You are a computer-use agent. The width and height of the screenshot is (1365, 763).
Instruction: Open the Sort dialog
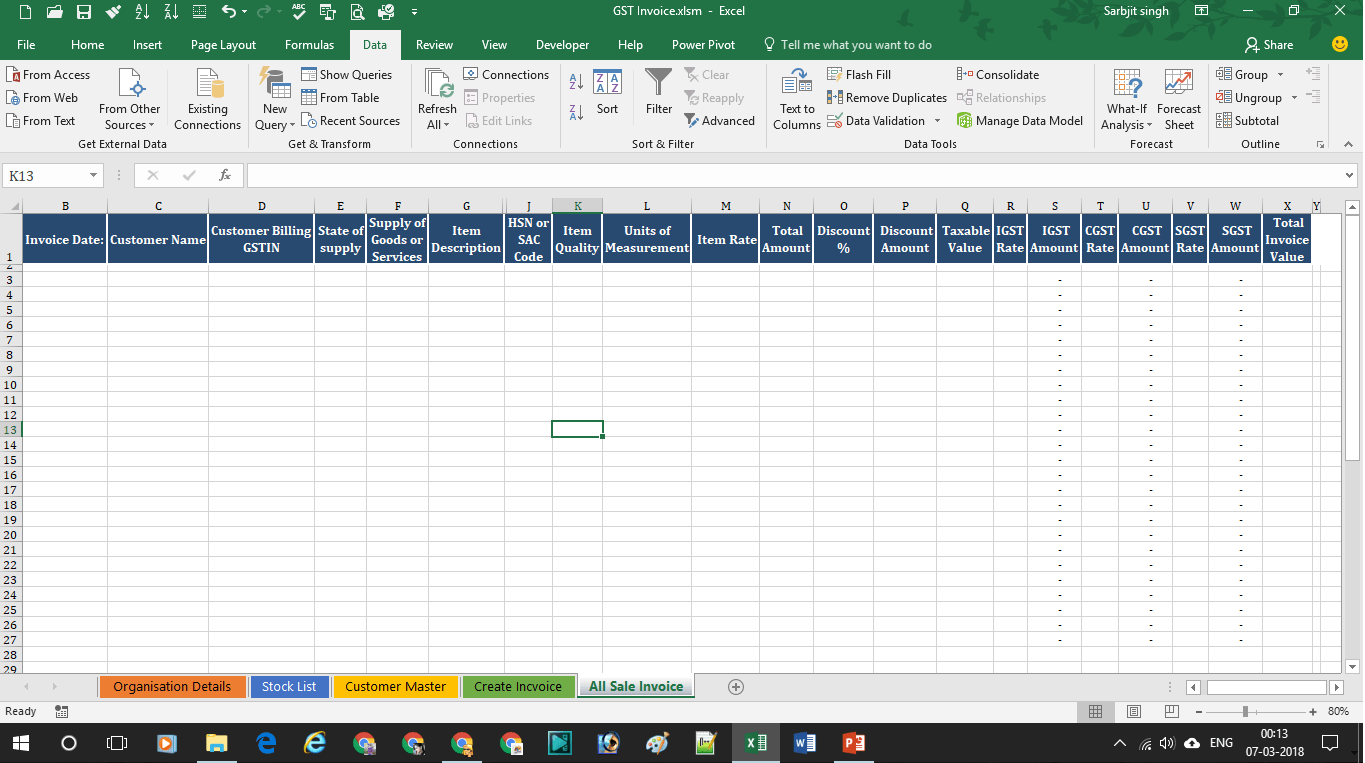coord(607,93)
